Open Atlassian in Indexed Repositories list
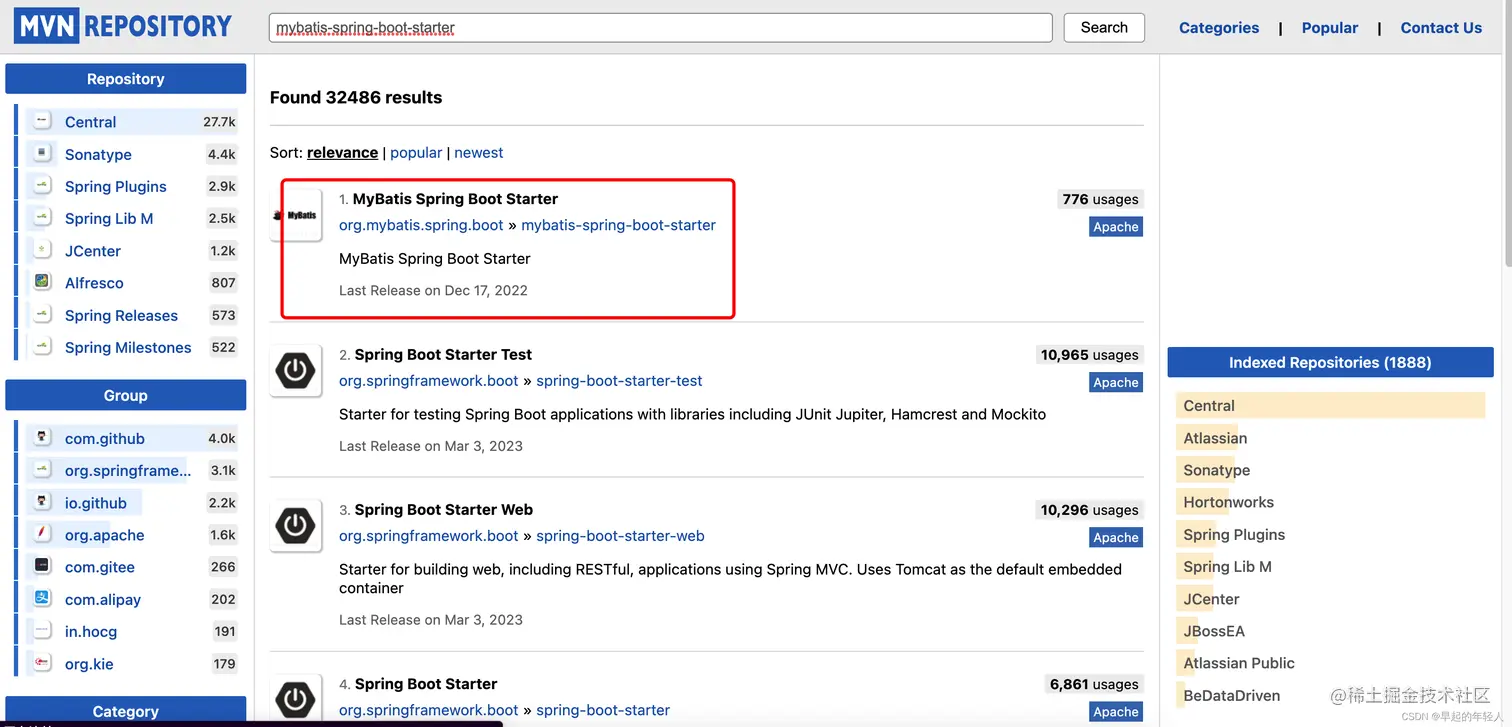 pos(1215,437)
